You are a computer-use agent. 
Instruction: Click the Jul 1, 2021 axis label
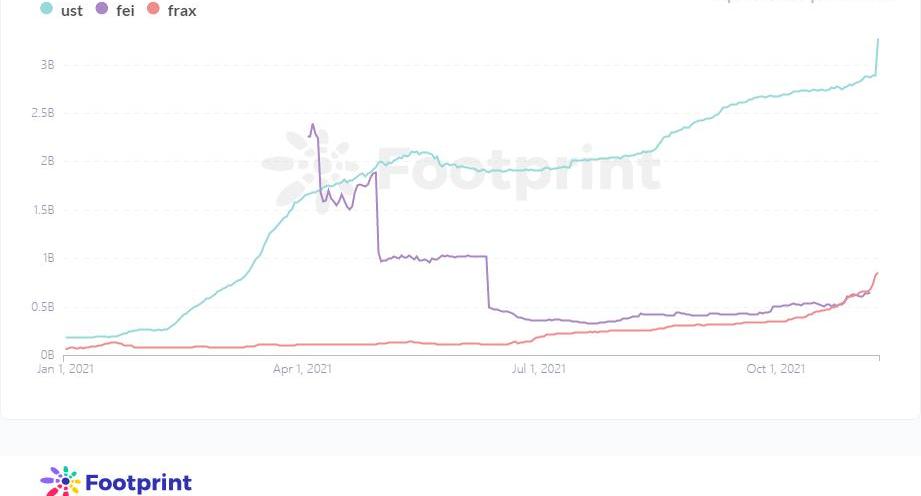[538, 369]
